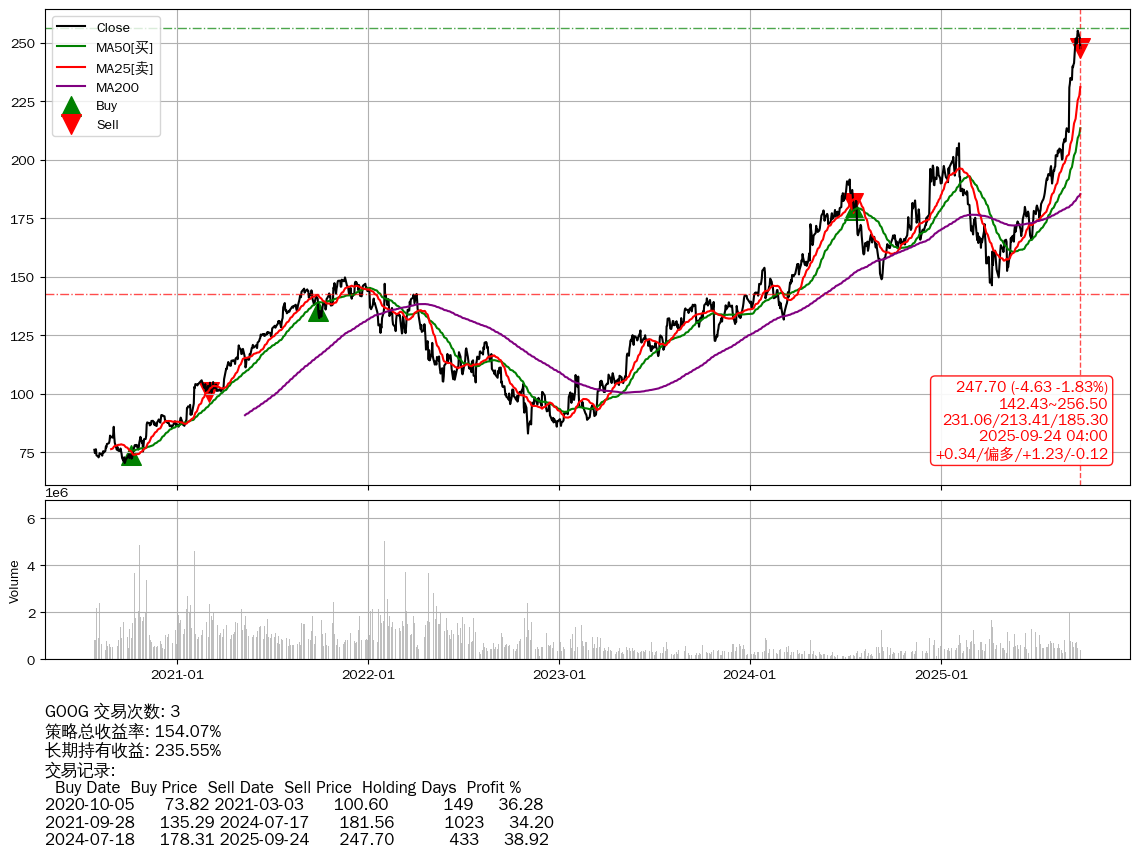Click the first Buy marker near 2020-10

pos(131,457)
